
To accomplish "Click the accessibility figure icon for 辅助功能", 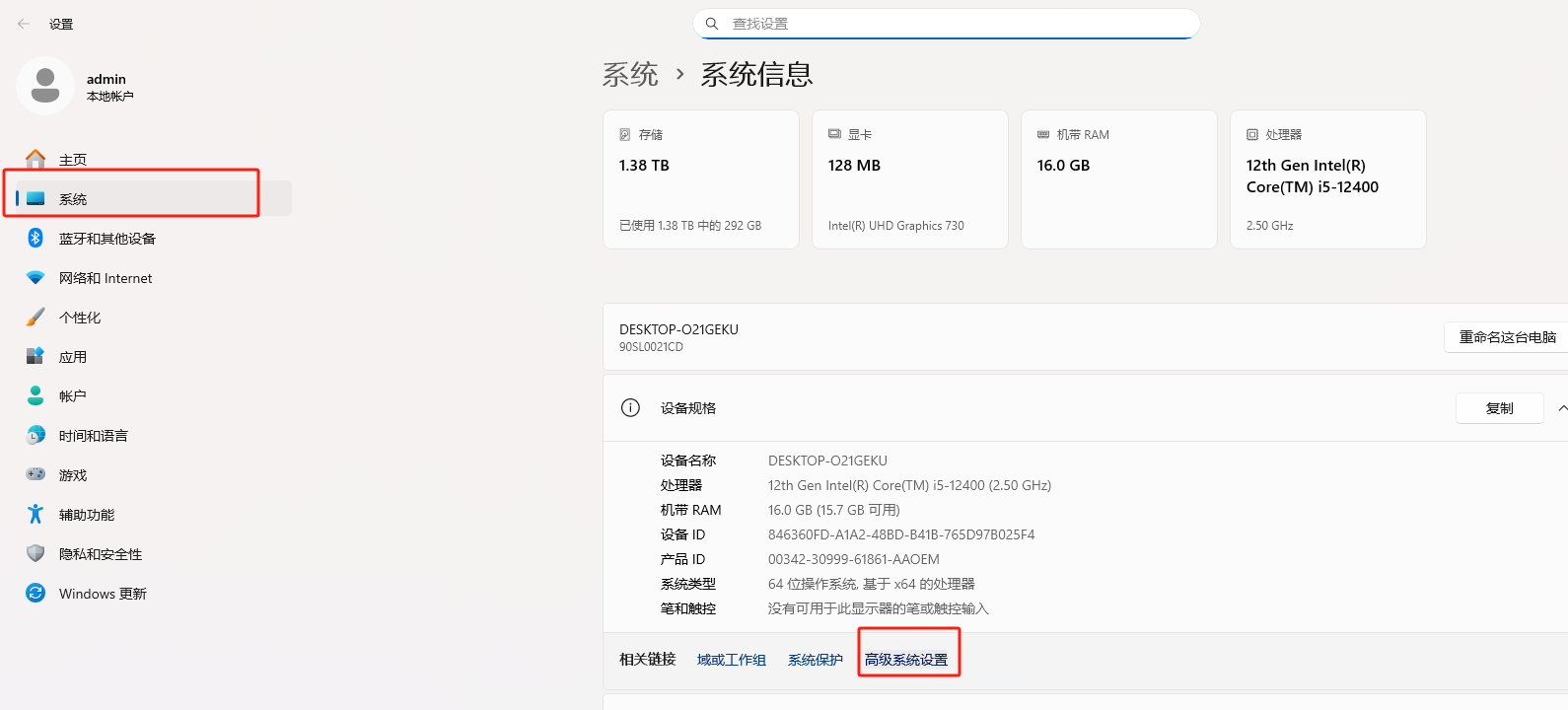I will coord(36,514).
